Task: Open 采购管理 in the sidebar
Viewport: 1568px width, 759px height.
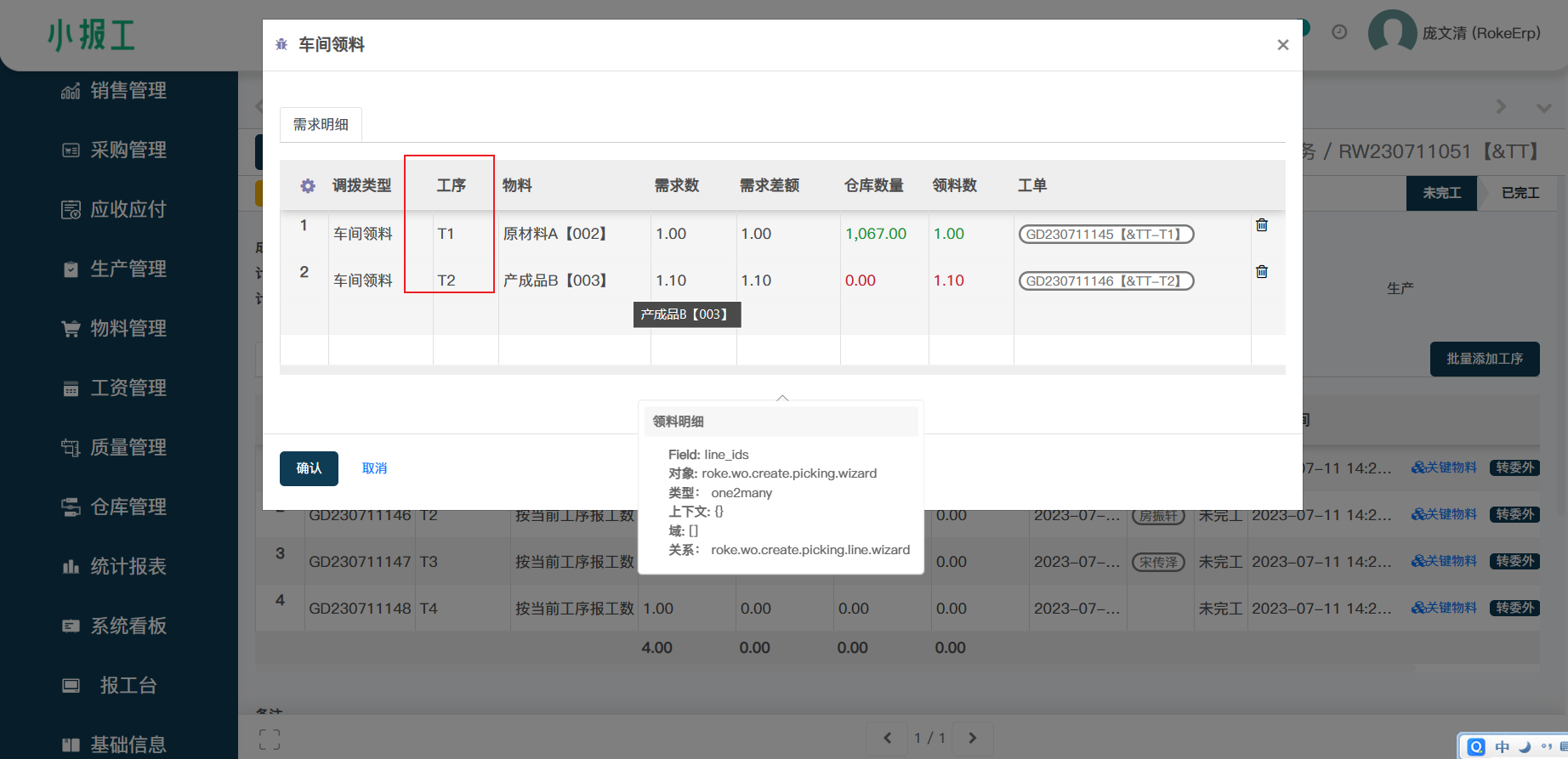Action: (128, 150)
